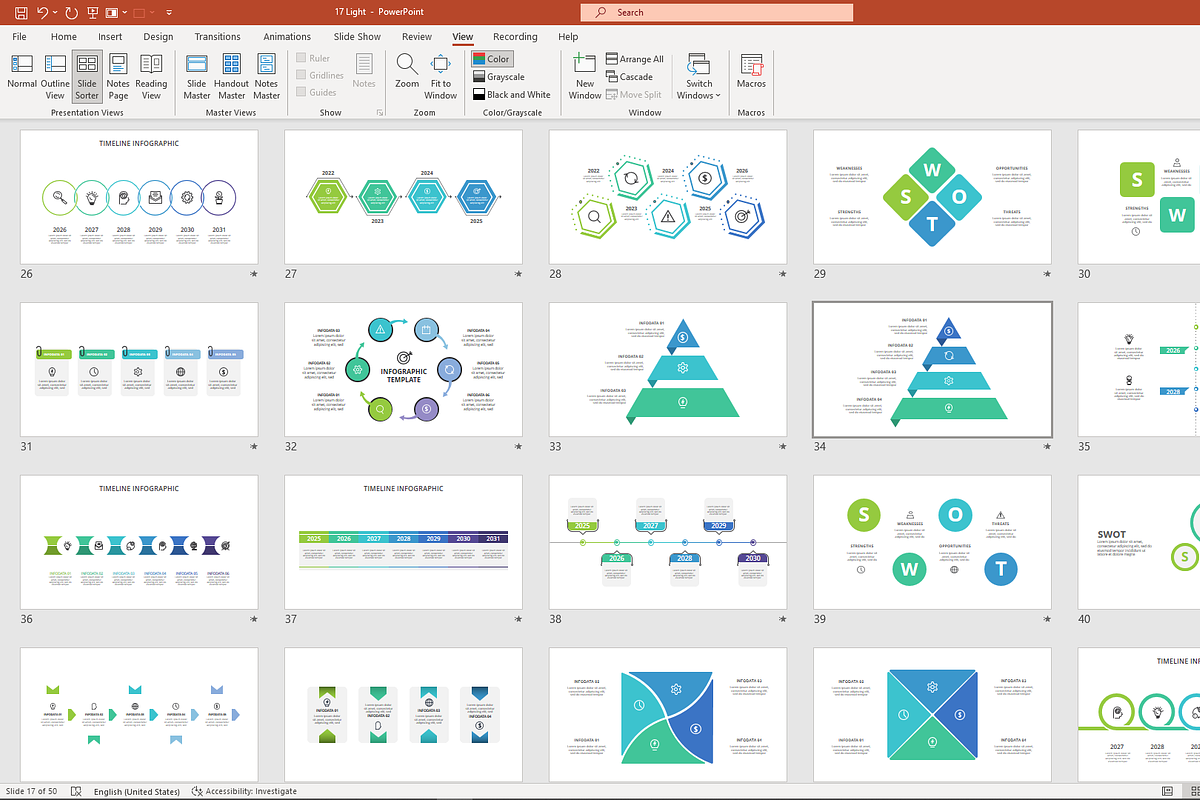Open the Design tab

(158, 37)
